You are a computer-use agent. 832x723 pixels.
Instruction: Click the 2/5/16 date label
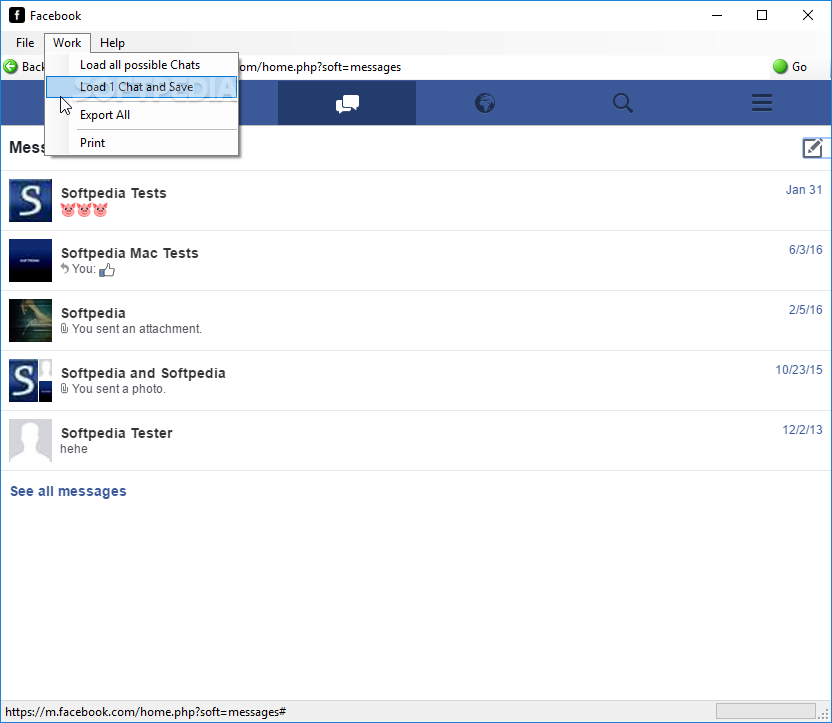(805, 310)
